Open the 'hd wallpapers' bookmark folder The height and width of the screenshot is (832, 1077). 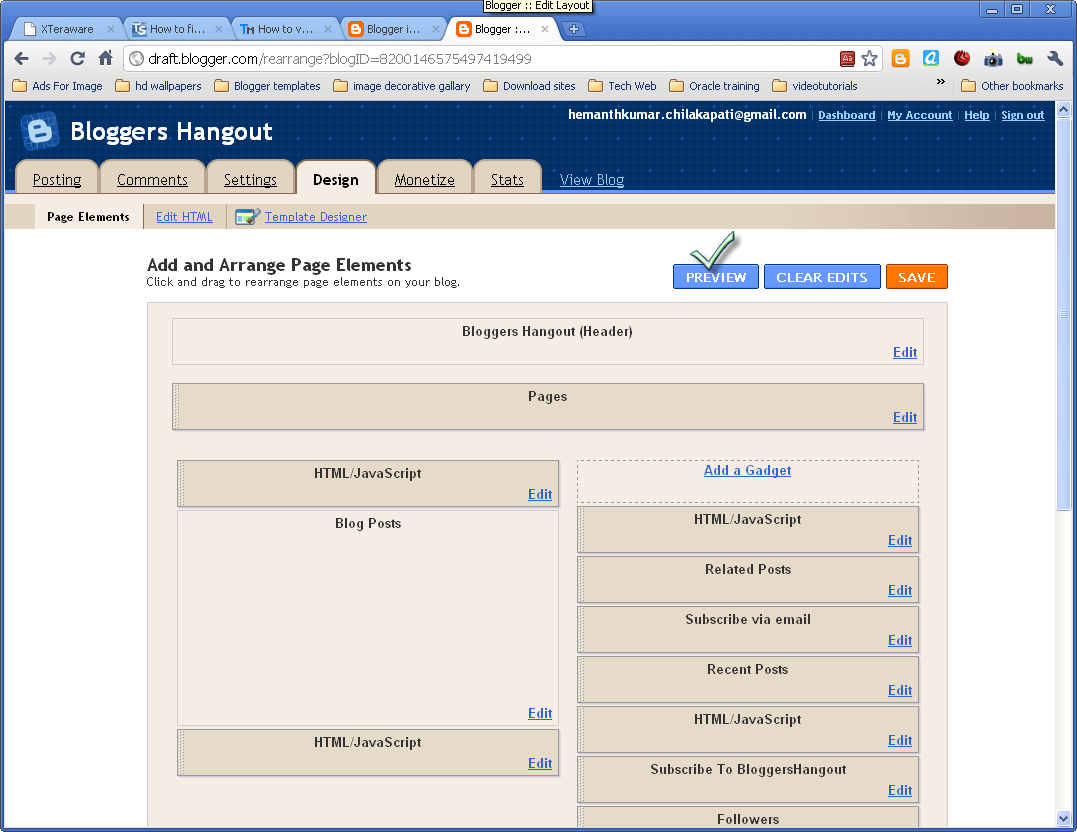pos(159,86)
